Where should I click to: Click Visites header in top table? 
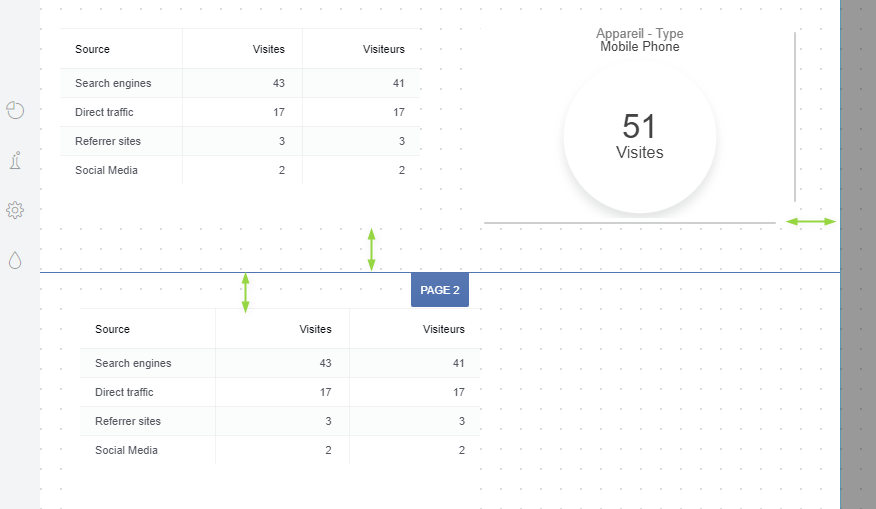click(269, 49)
